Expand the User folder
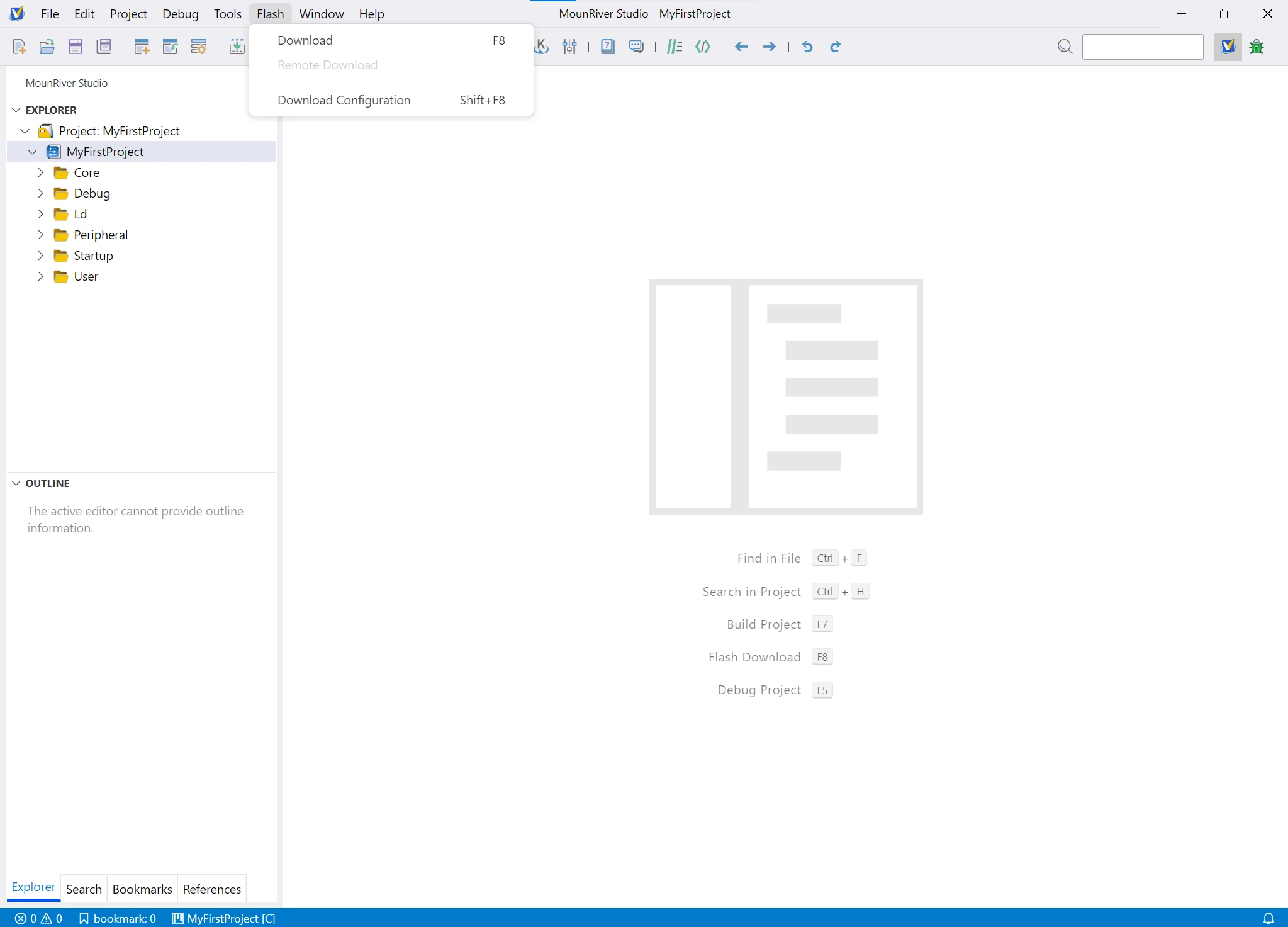 coord(40,276)
